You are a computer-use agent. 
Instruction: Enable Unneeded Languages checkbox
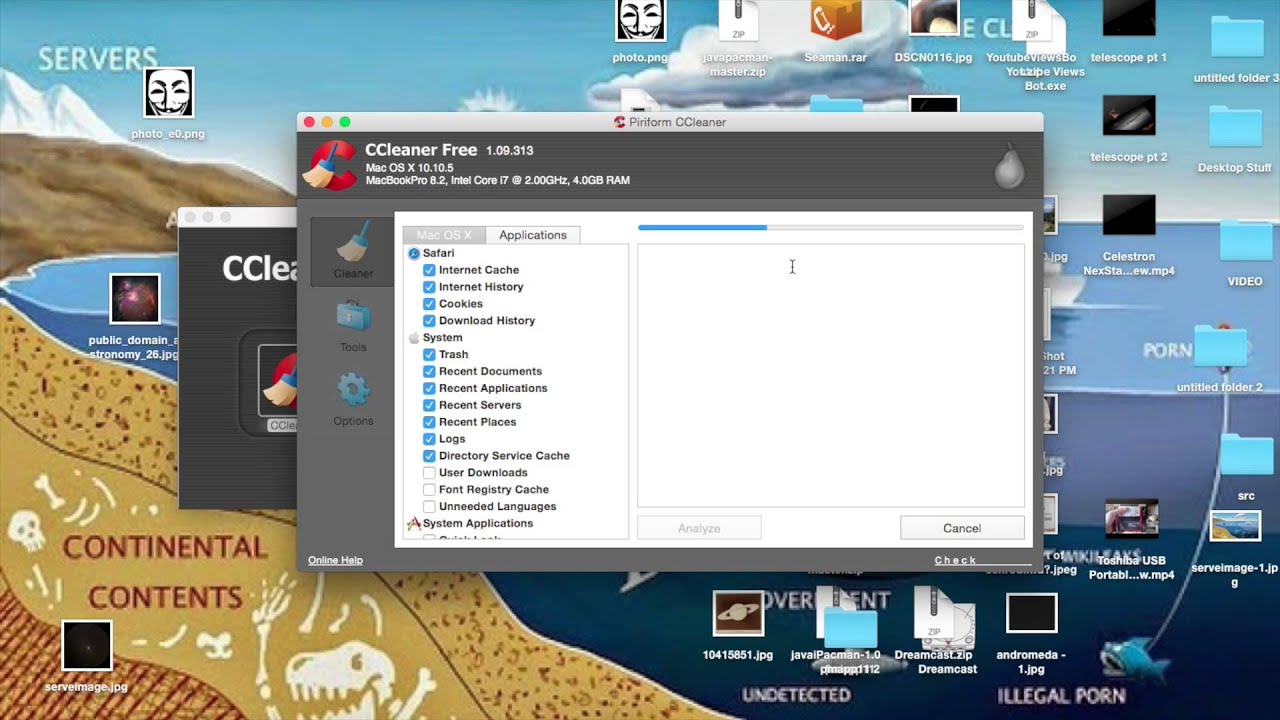429,507
